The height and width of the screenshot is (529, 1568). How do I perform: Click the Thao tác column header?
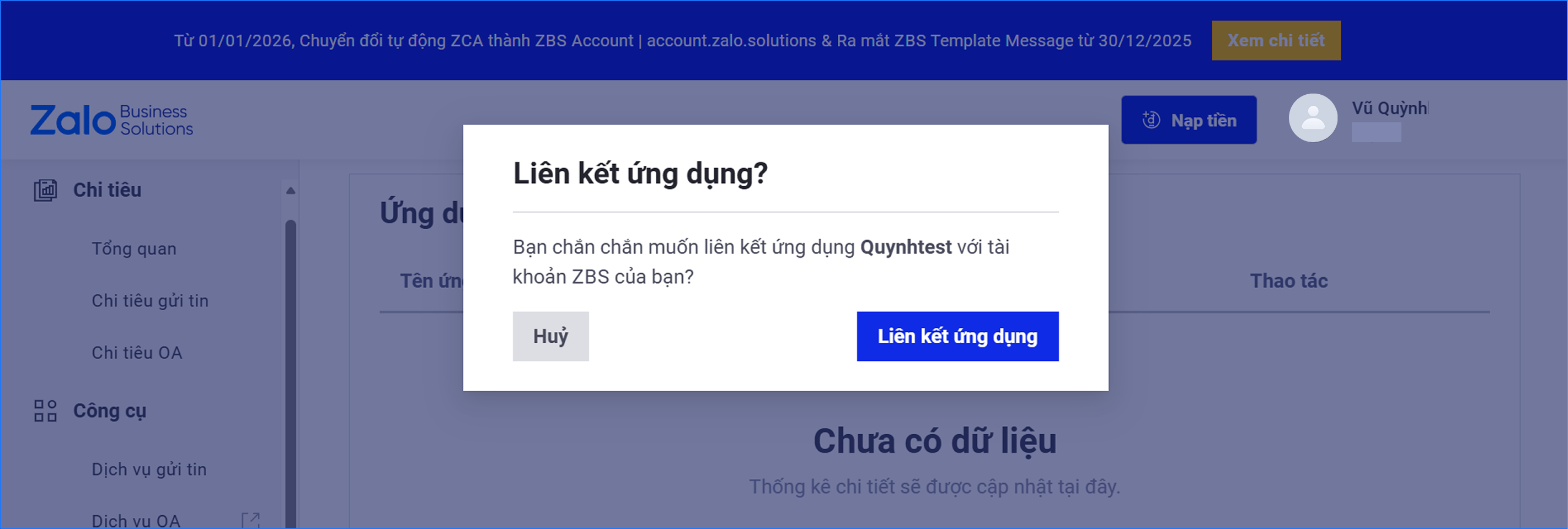[1288, 281]
